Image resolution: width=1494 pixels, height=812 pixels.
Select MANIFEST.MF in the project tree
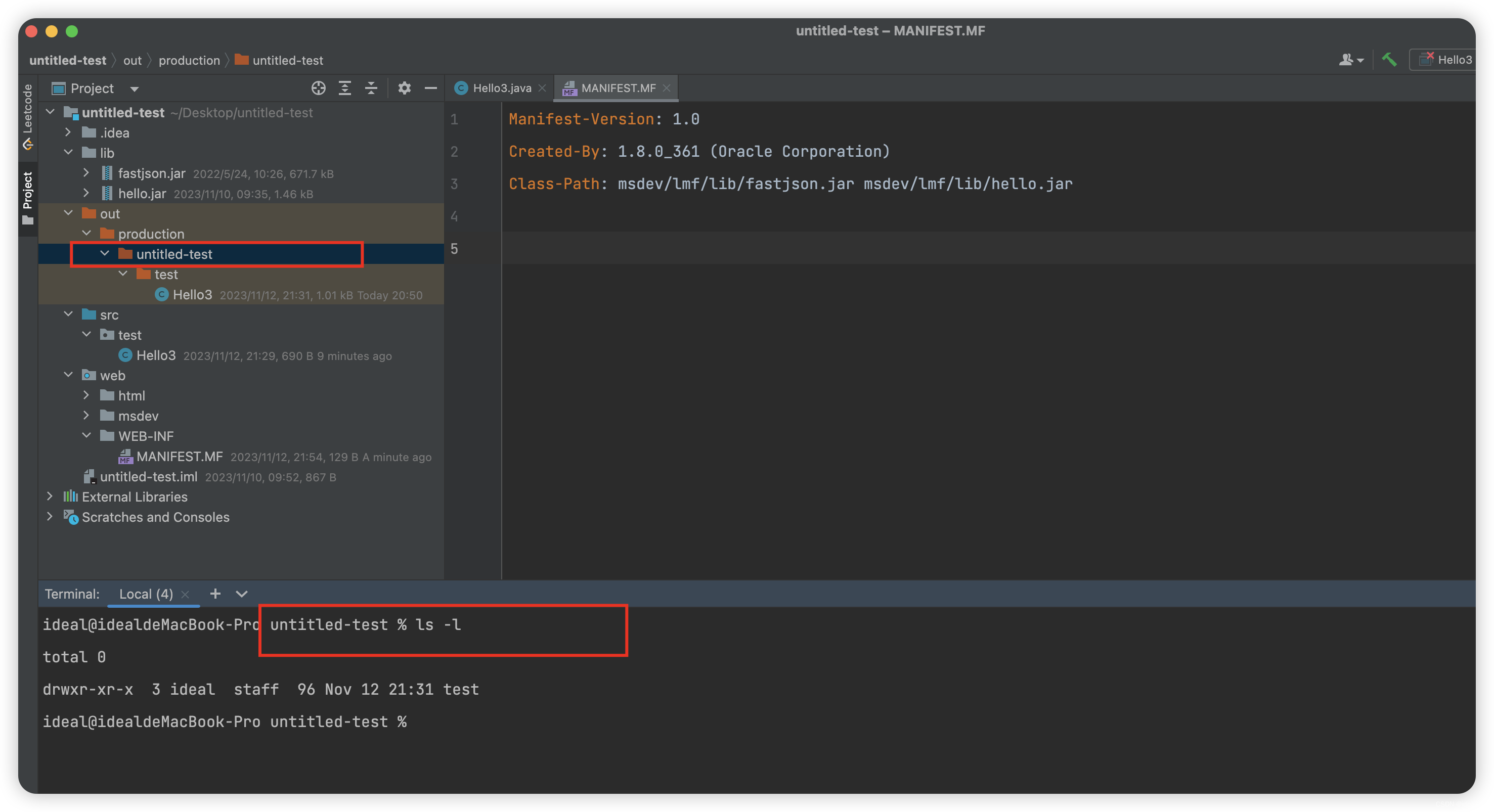pos(241,457)
